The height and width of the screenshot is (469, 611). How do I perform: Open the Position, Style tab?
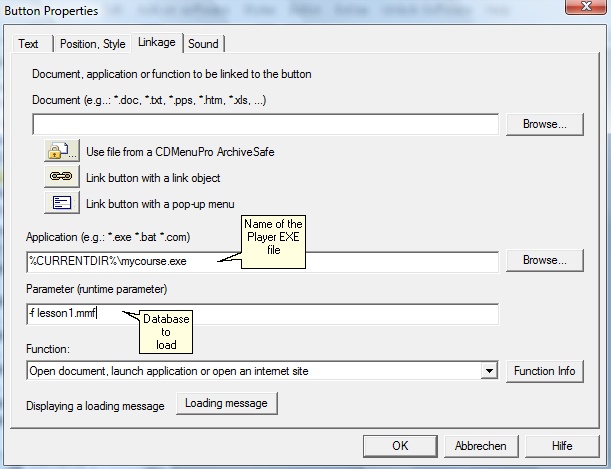(92, 44)
